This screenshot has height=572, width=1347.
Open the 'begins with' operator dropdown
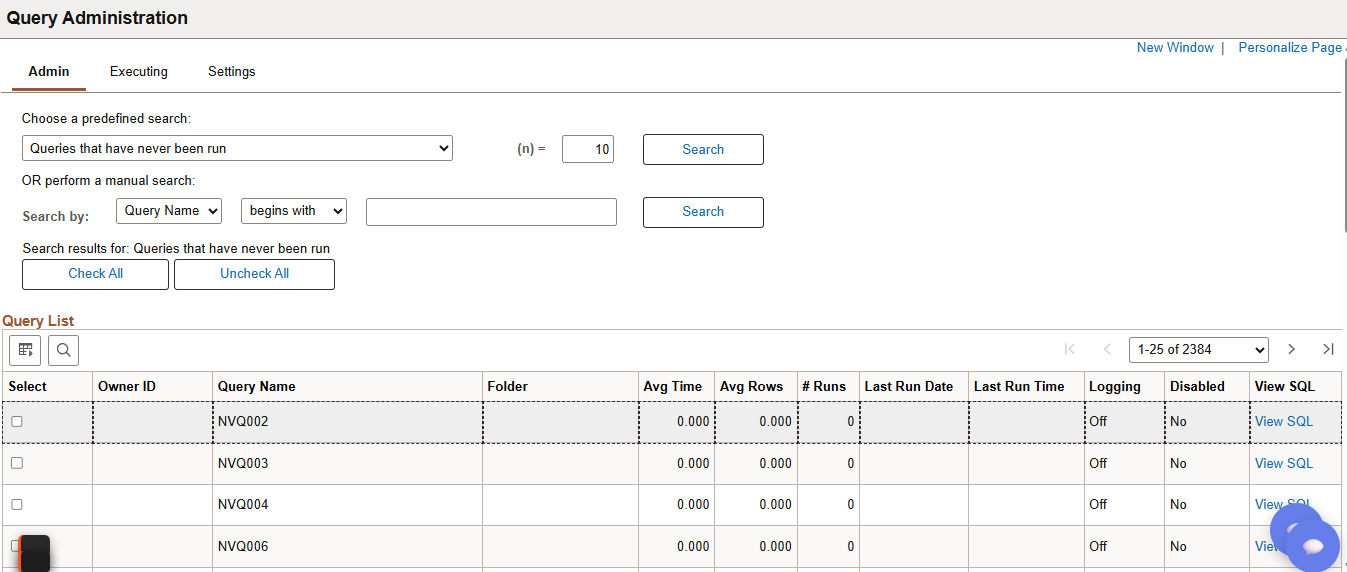(294, 211)
